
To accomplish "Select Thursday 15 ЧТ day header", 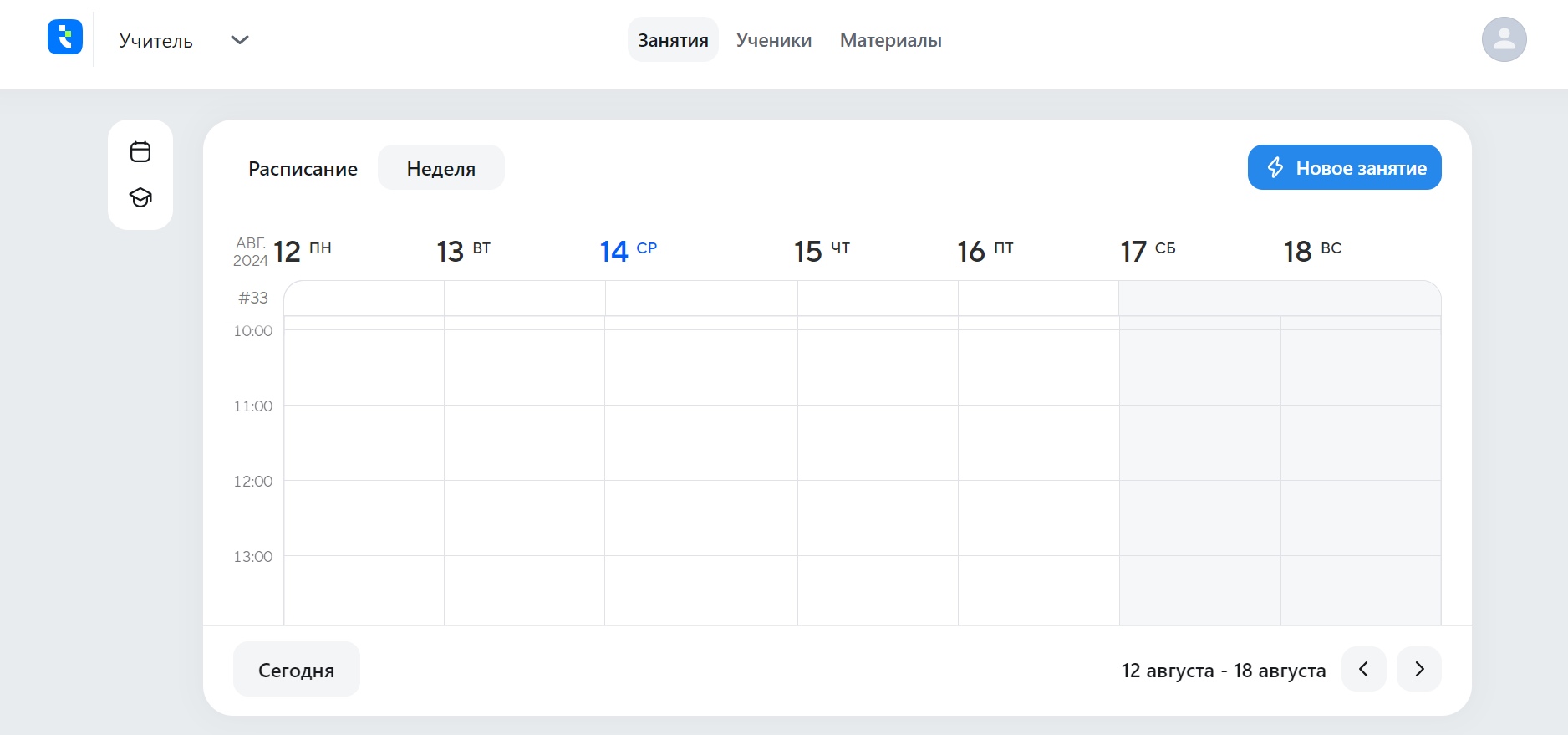I will 822,251.
